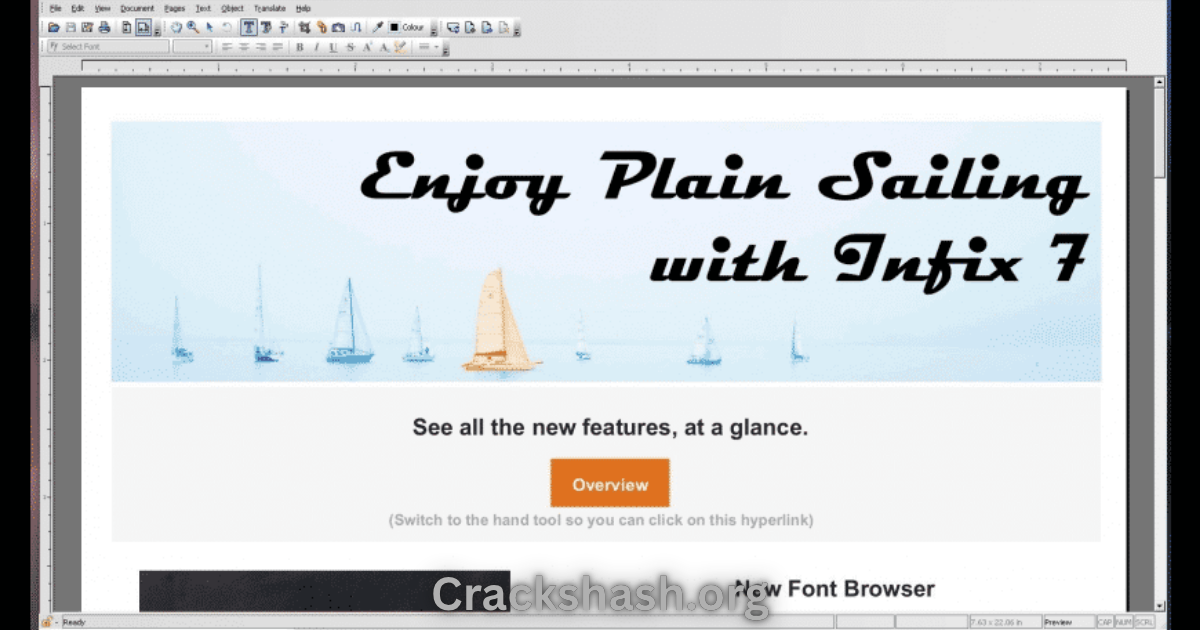Click the third page document icon
Screen dimensions: 1200x630
pyautogui.click(x=487, y=28)
